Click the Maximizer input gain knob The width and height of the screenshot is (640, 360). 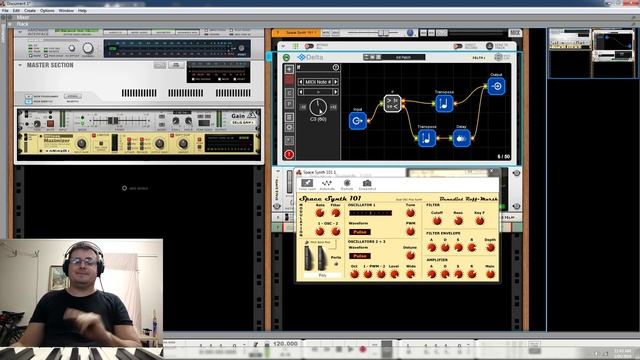pyautogui.click(x=81, y=143)
